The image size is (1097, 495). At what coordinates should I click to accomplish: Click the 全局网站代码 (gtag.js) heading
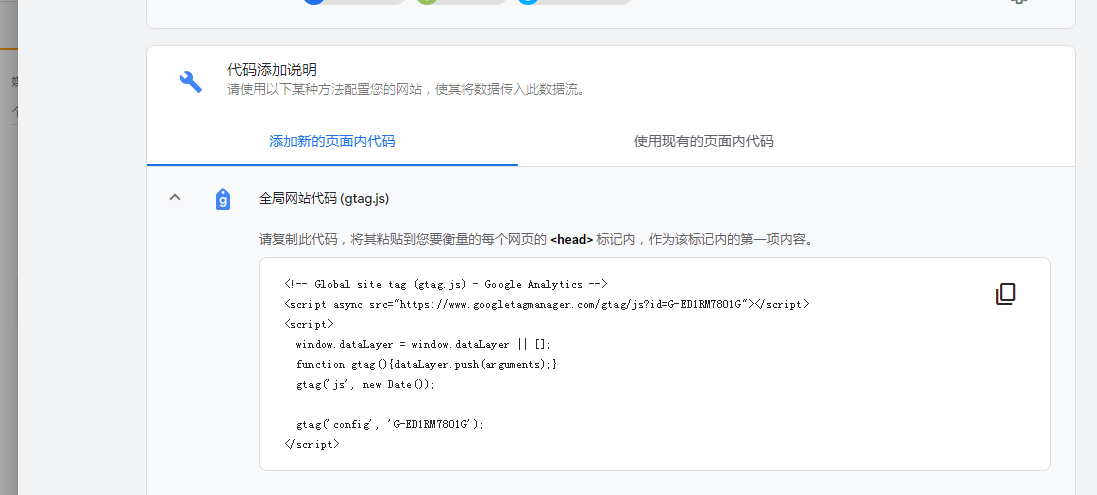[x=324, y=199]
